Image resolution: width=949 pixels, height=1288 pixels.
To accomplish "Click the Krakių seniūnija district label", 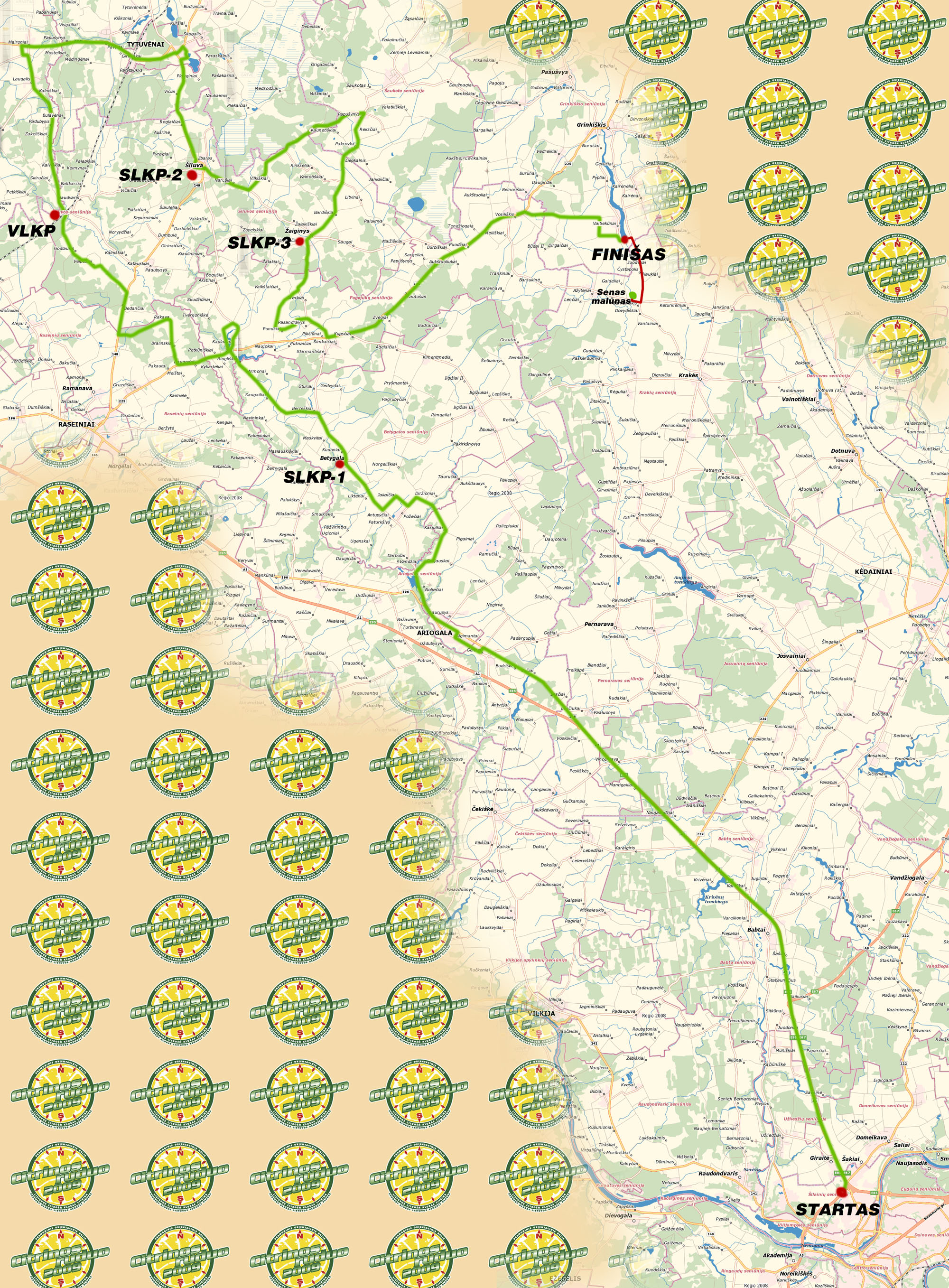I will click(x=657, y=392).
